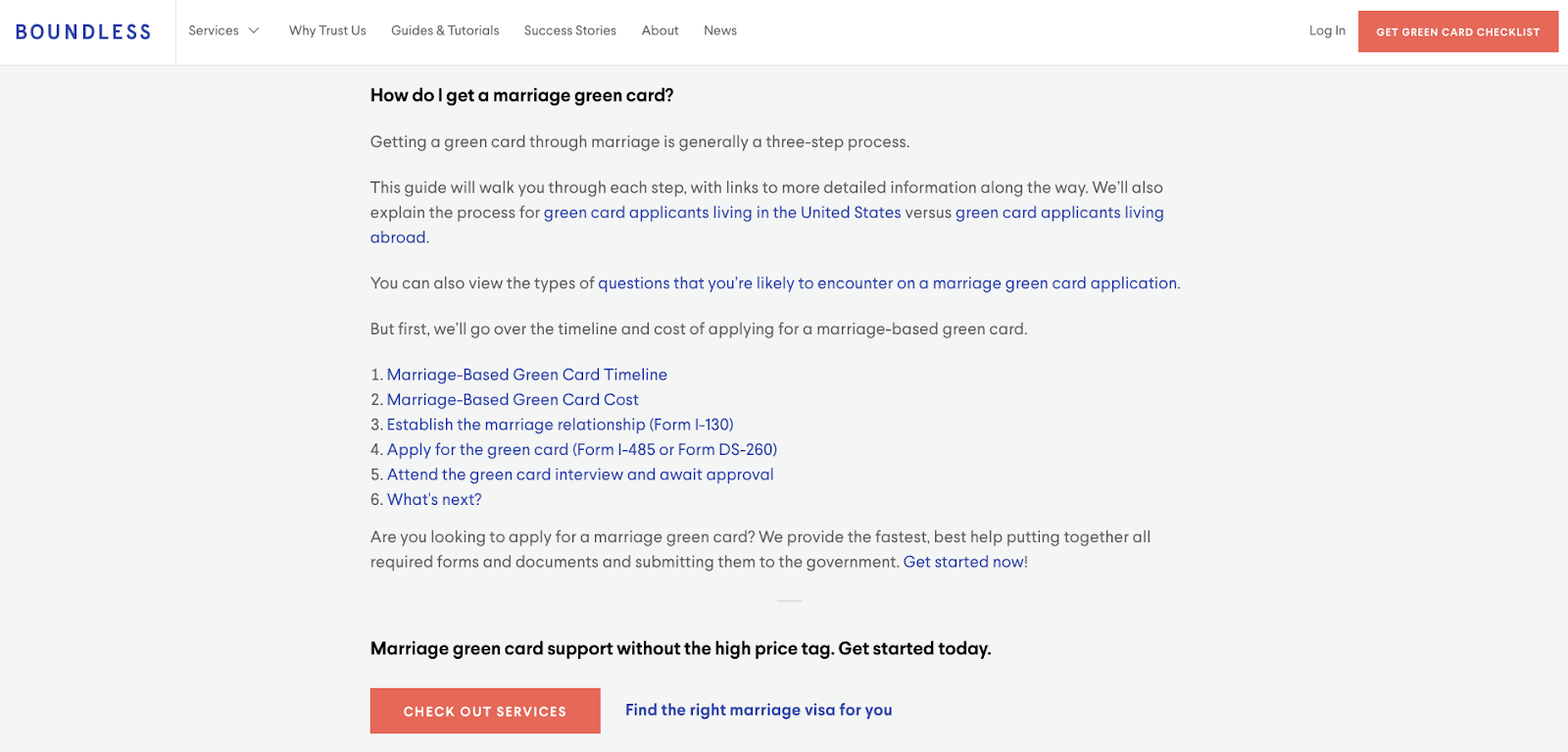This screenshot has width=1568, height=752.
Task: Click the Get started now link
Action: coord(962,561)
